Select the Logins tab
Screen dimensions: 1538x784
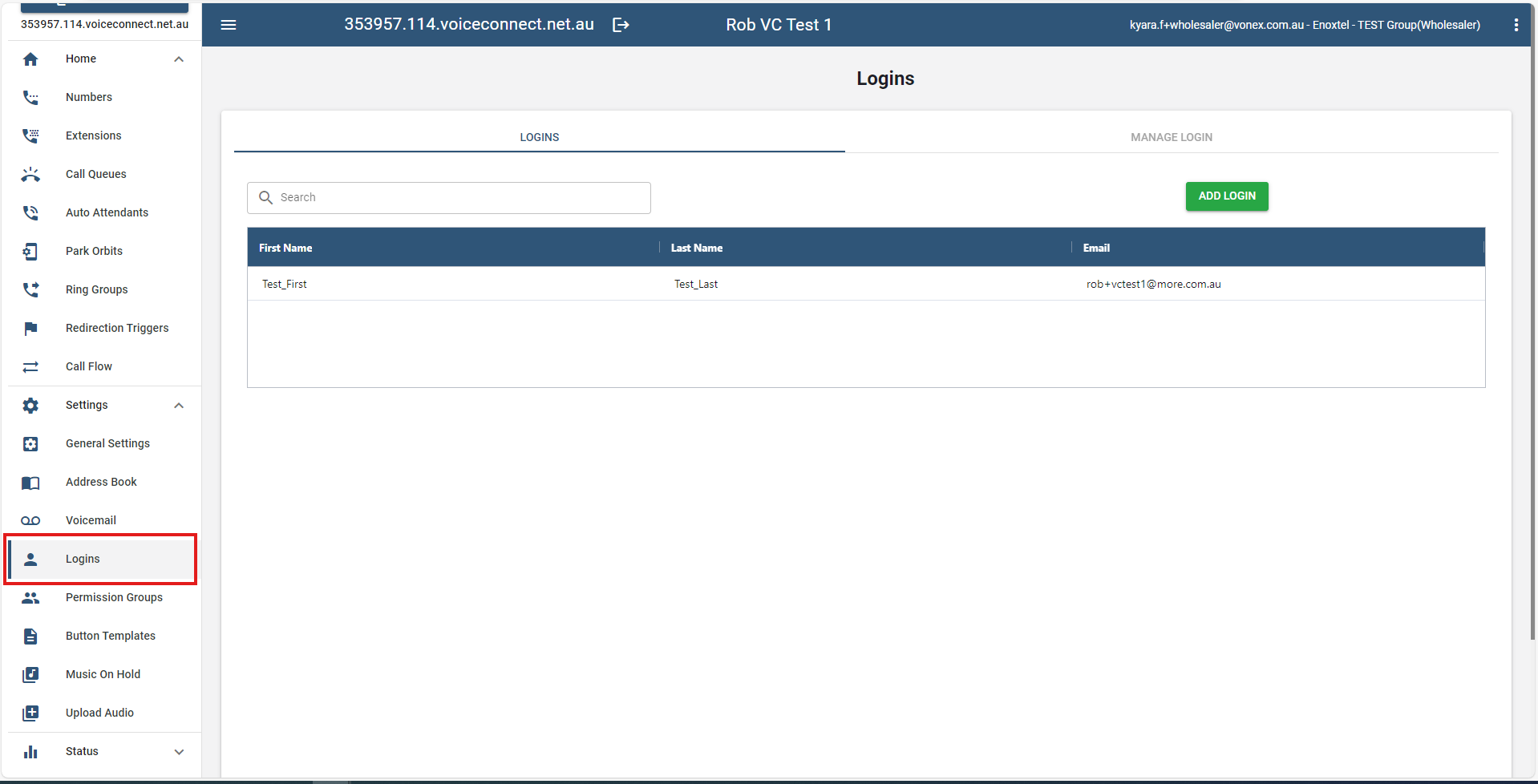tap(539, 137)
